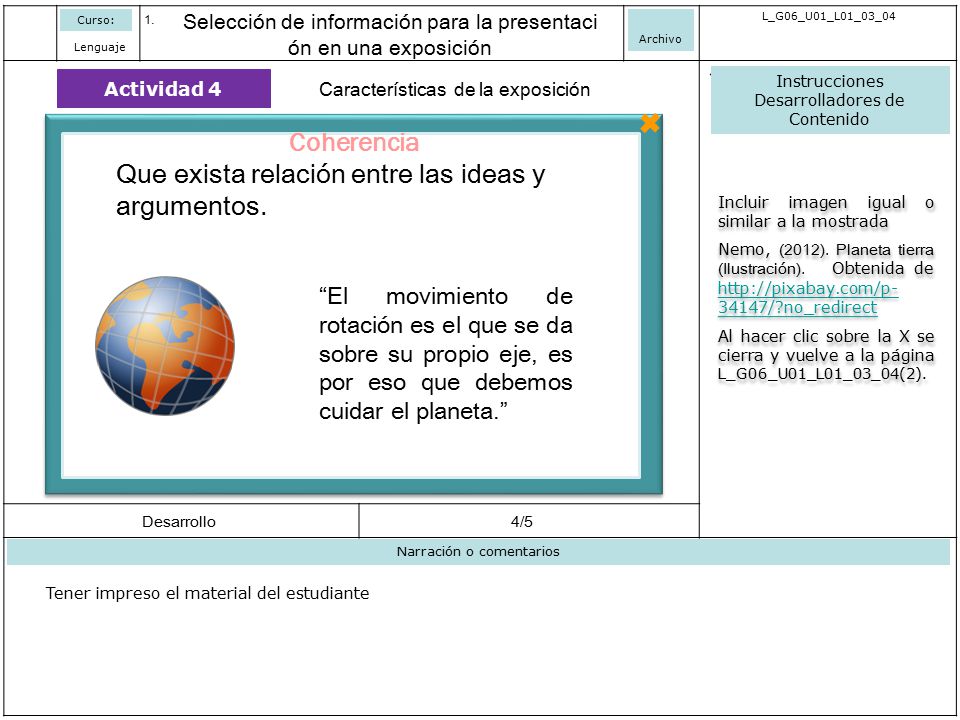Click the 4/5 page counter
Viewport: 960px width, 720px height.
pos(522,522)
